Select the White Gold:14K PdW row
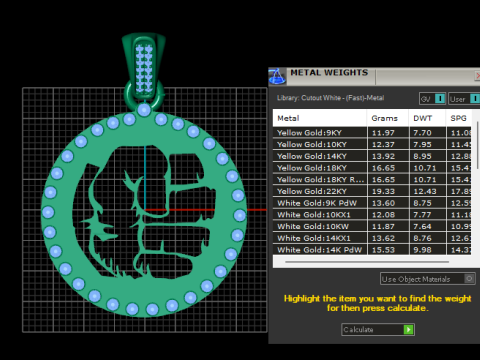This screenshot has width=480, height=360. tap(372, 250)
